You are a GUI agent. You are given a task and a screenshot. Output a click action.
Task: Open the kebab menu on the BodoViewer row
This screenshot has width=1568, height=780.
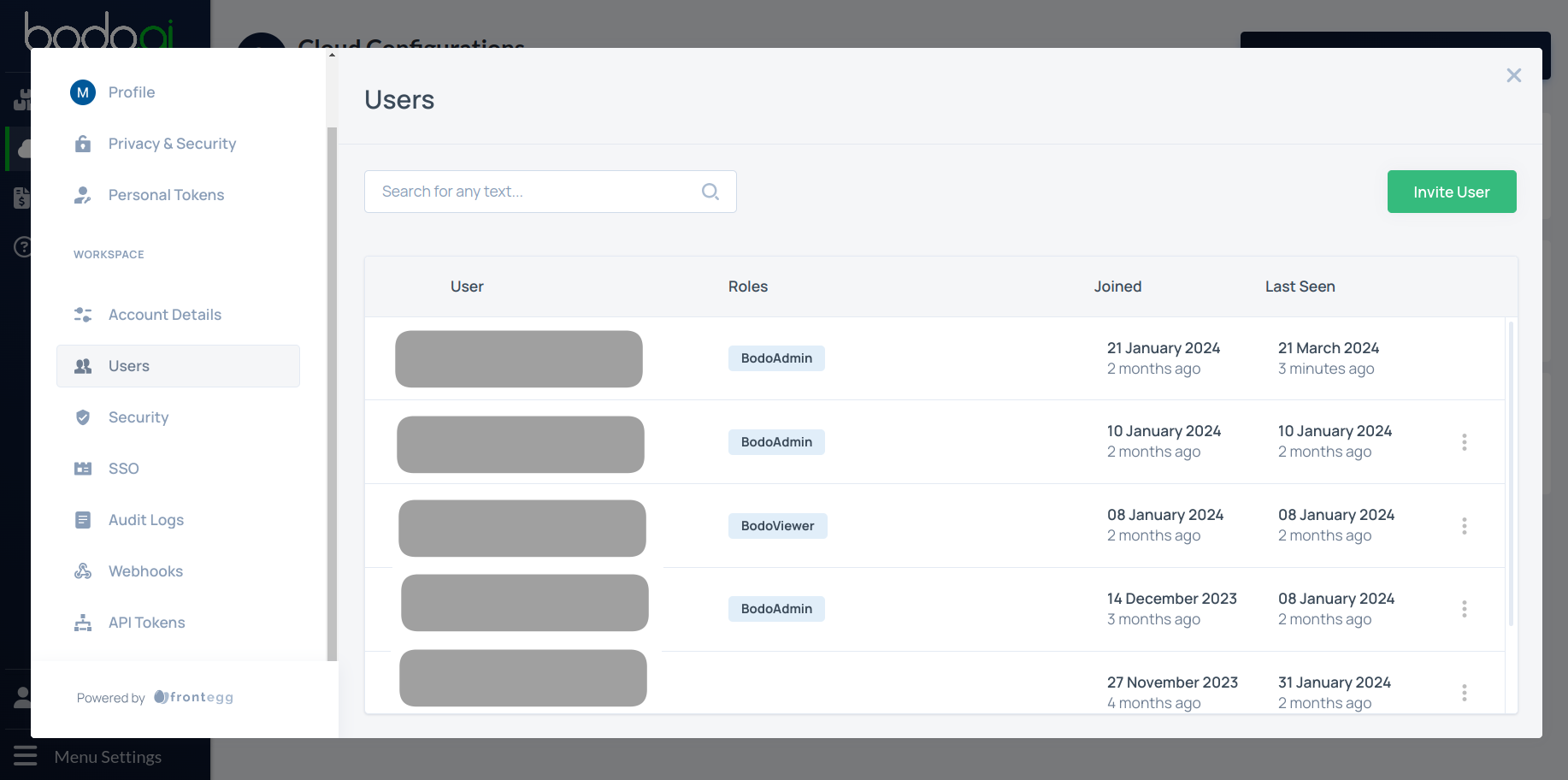(x=1465, y=526)
